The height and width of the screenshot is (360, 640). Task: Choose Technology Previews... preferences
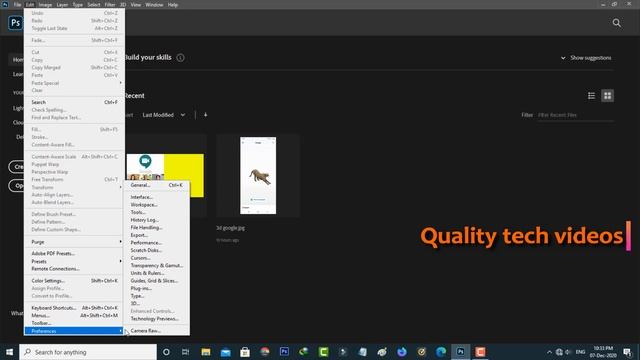156,319
